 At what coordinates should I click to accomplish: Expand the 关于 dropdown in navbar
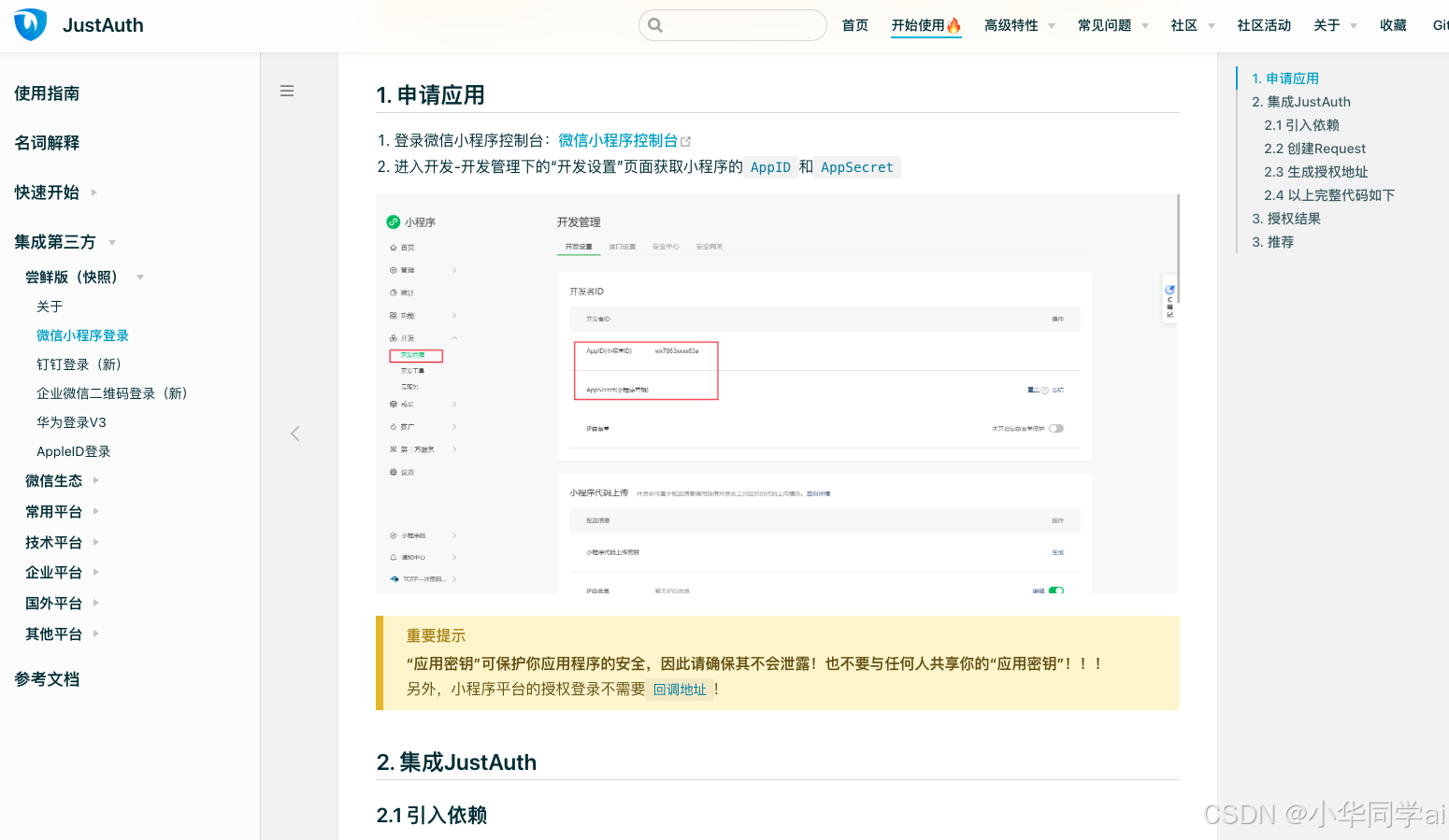(x=1335, y=25)
